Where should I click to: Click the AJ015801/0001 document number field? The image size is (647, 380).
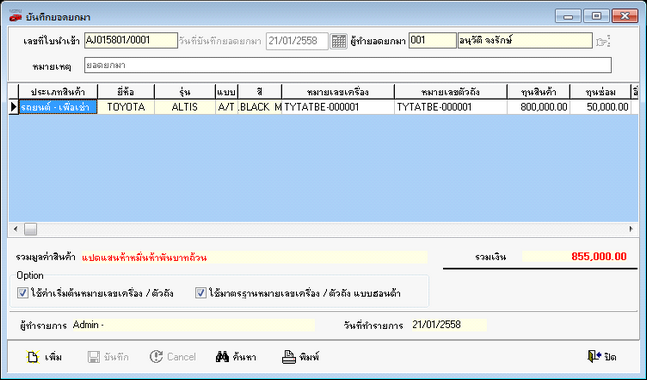tap(131, 41)
